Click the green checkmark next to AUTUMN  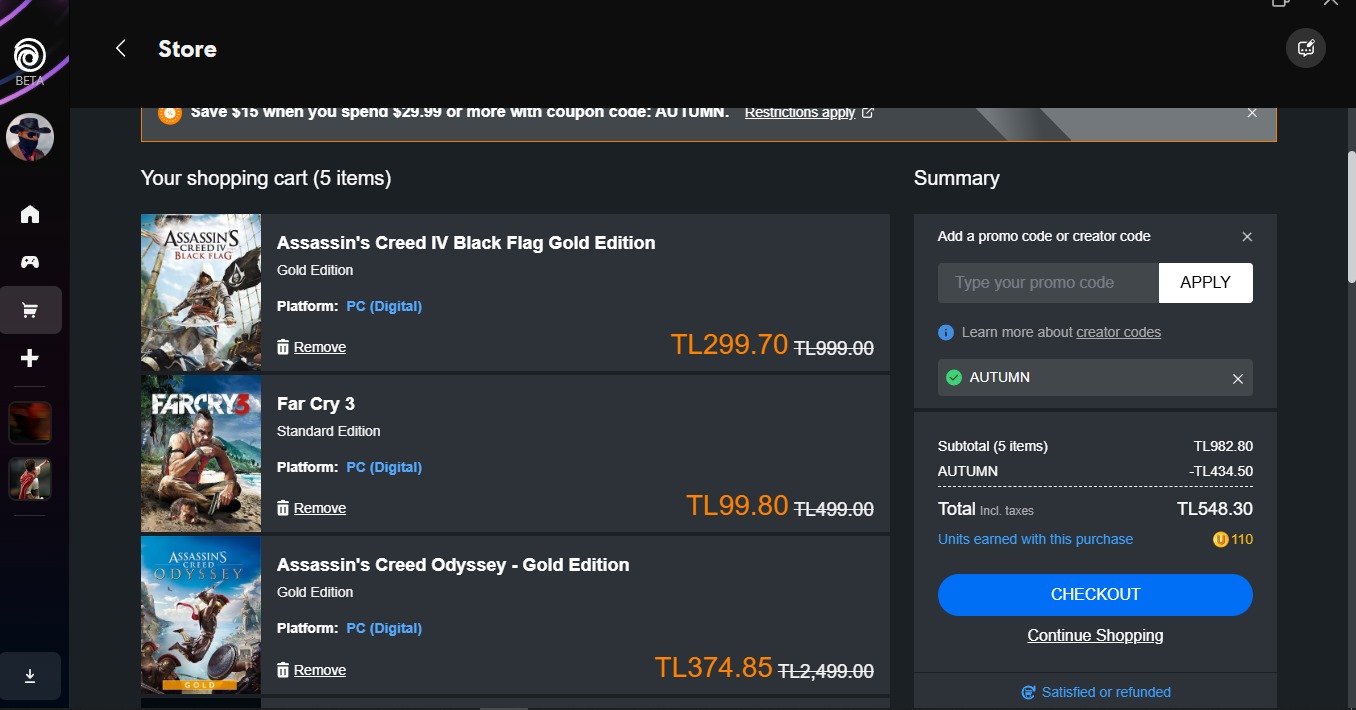click(x=954, y=378)
